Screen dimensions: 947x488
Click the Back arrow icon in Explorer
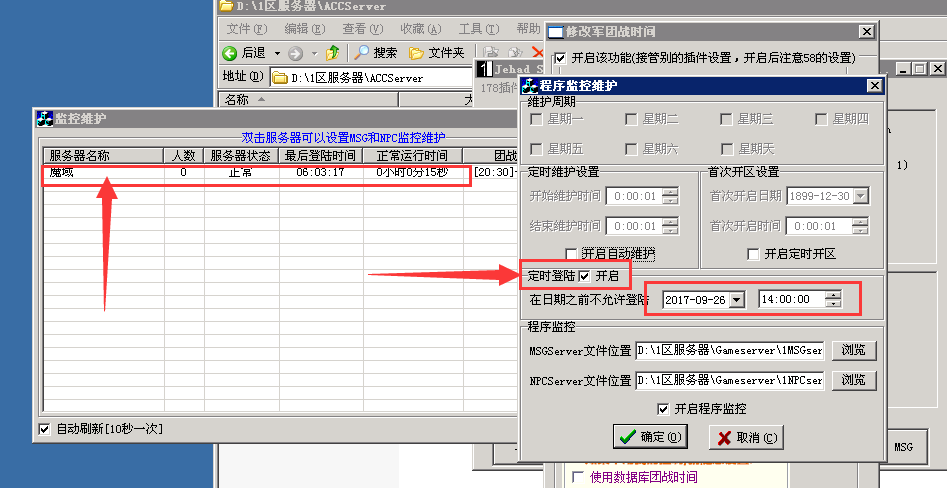[x=230, y=53]
